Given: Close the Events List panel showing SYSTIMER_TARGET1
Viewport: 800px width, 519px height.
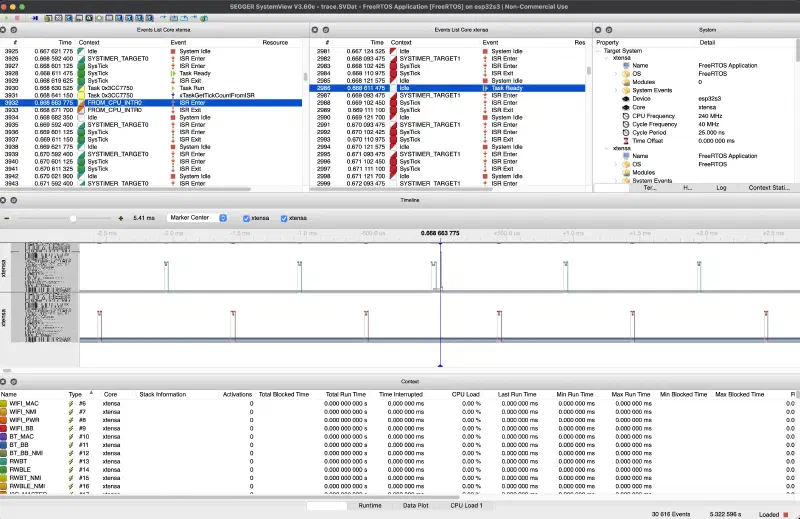Looking at the screenshot, I should (315, 30).
